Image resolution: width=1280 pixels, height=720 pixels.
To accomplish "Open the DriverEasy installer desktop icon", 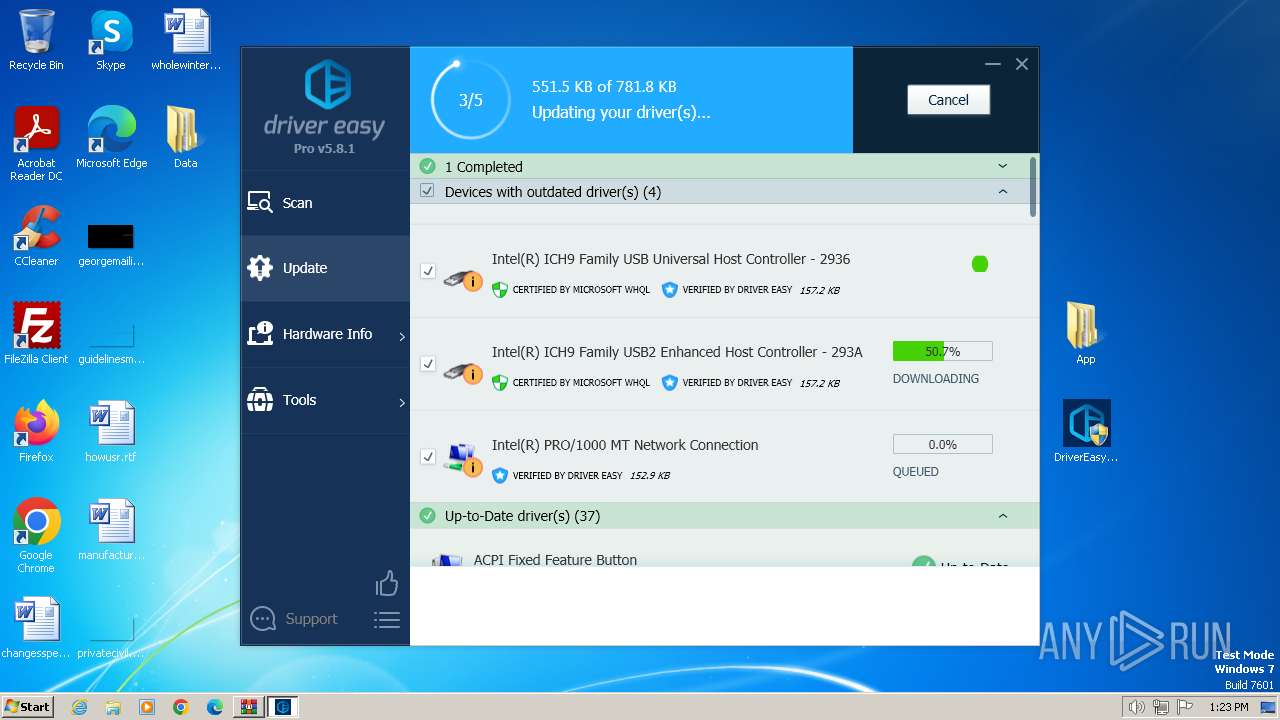I will [1086, 432].
